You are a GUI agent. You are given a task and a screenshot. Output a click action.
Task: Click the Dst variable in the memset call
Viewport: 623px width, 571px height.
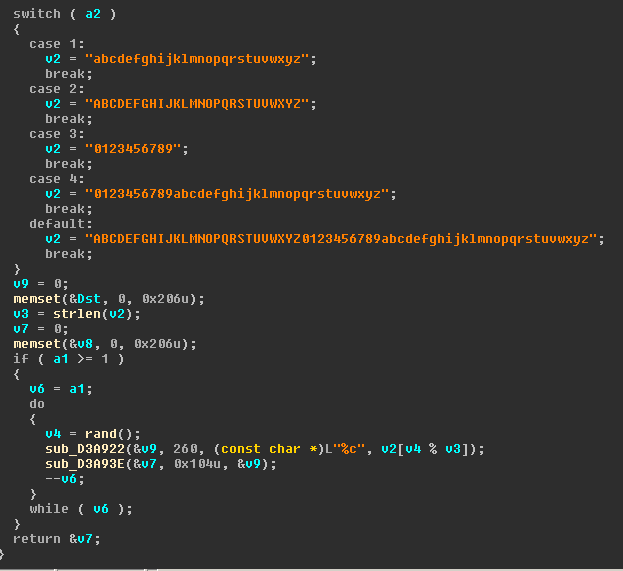[89, 299]
